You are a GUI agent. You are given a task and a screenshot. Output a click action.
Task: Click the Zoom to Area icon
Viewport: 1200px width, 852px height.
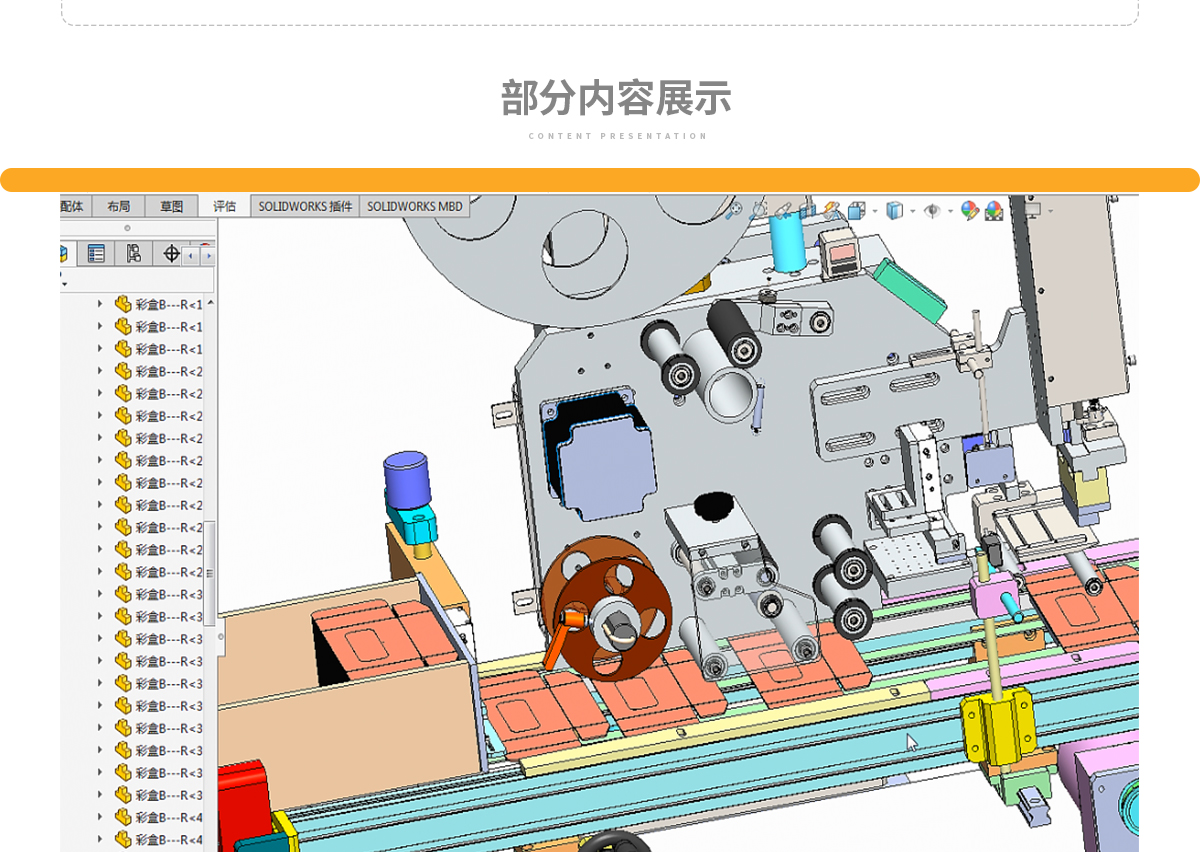click(x=758, y=210)
